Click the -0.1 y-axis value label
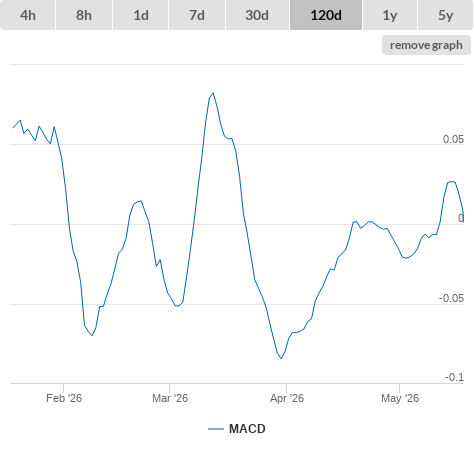The width and height of the screenshot is (474, 455). point(455,377)
